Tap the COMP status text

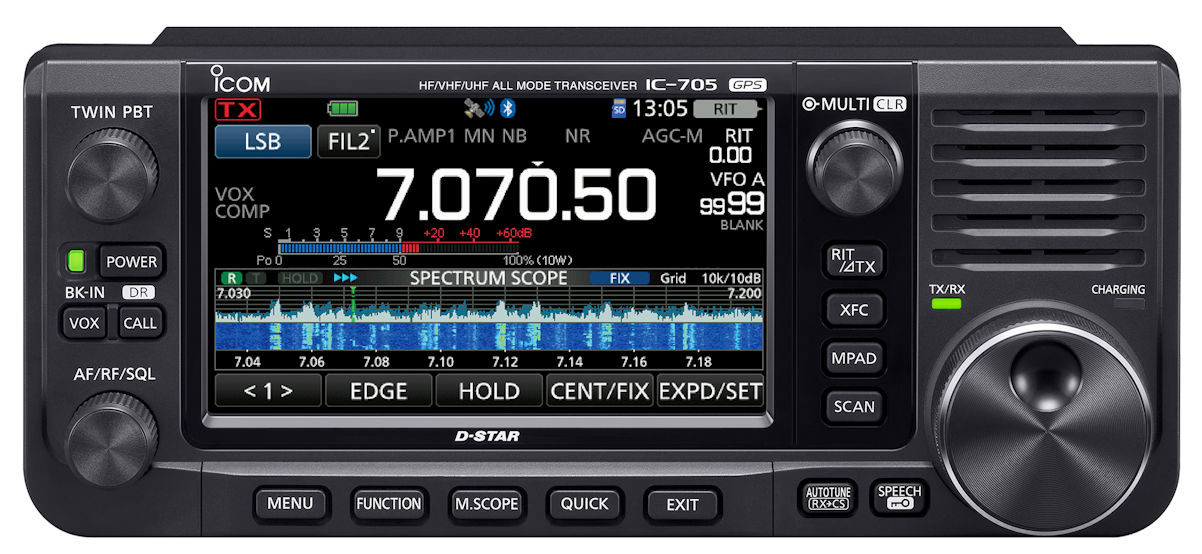click(x=242, y=212)
